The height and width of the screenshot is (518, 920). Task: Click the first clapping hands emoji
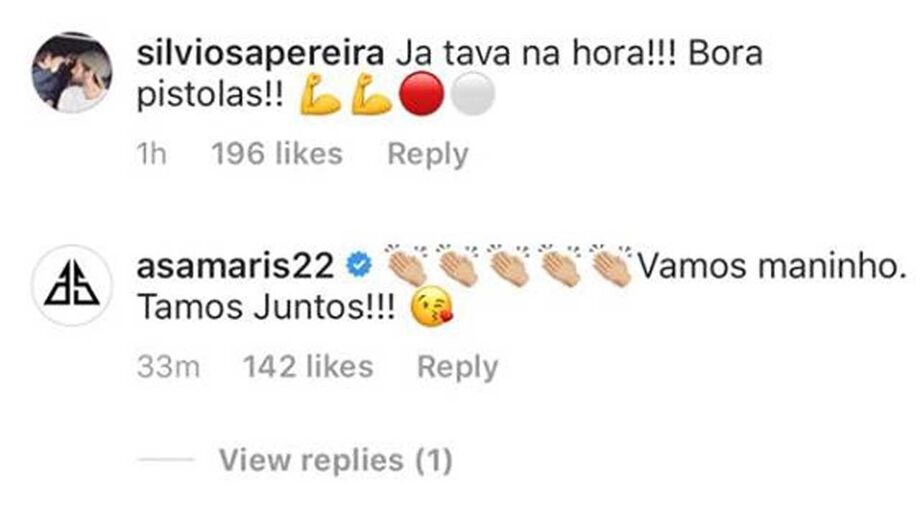tap(406, 265)
